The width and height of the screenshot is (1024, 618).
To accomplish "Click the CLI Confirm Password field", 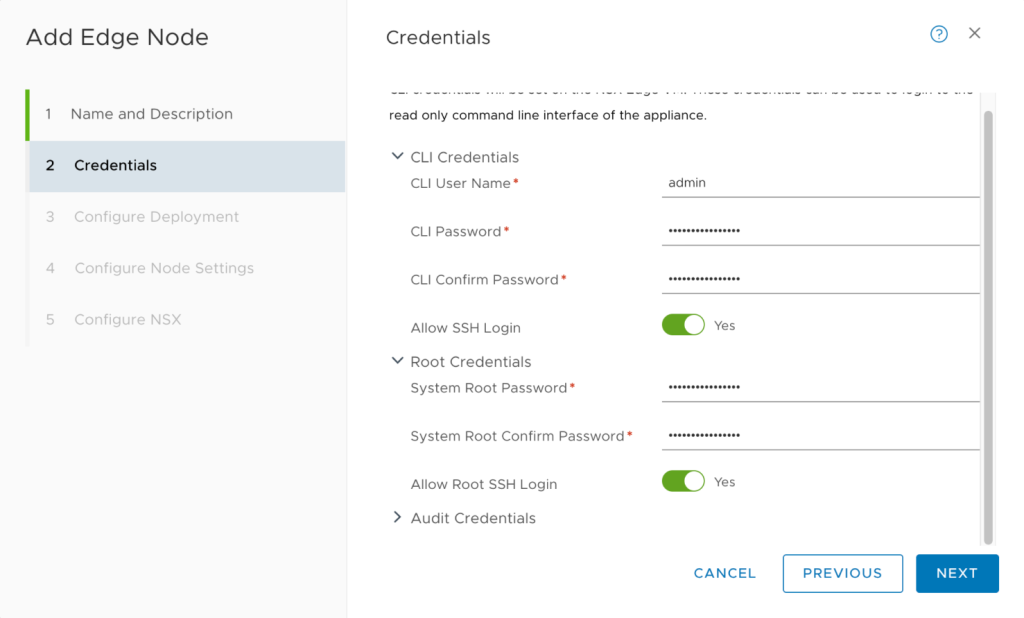I will coord(820,279).
